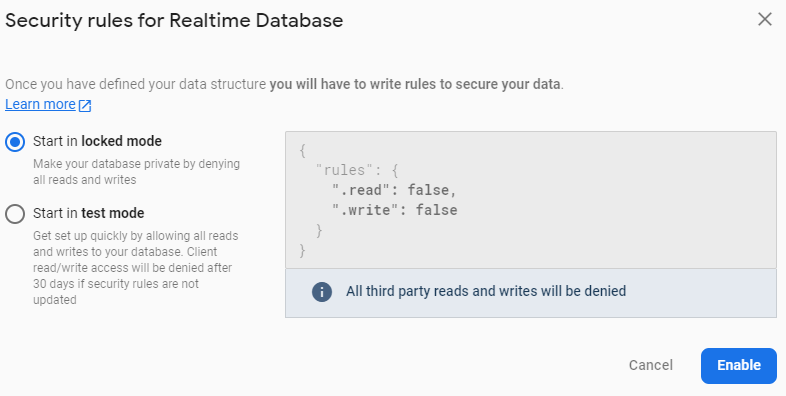Click the sentence about writing rules to secure data
Screen dimensions: 786x396
pos(284,84)
